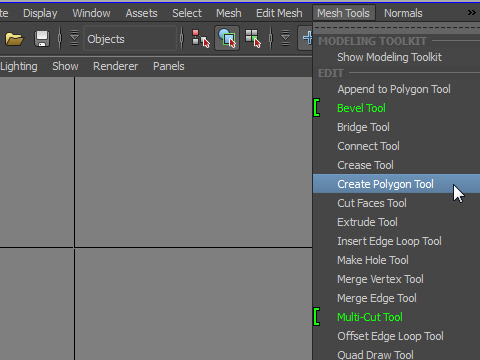Tear off the menu using dashed line

(x=396, y=28)
